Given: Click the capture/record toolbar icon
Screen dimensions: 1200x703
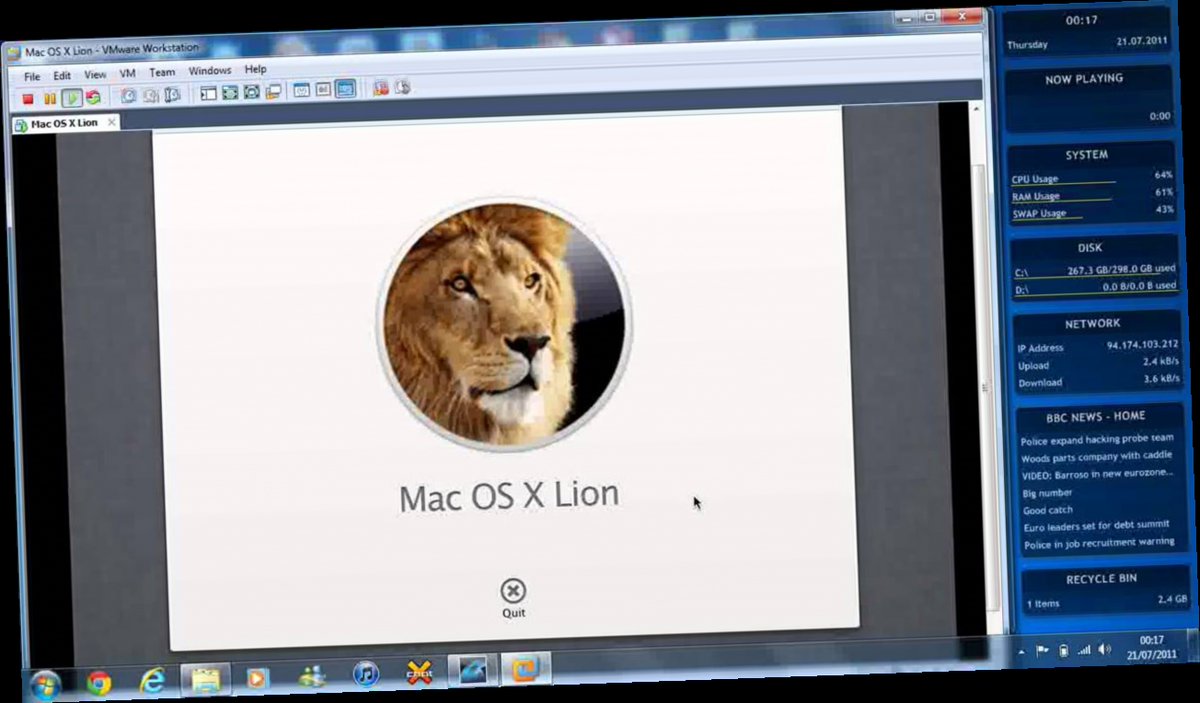Looking at the screenshot, I should 381,88.
